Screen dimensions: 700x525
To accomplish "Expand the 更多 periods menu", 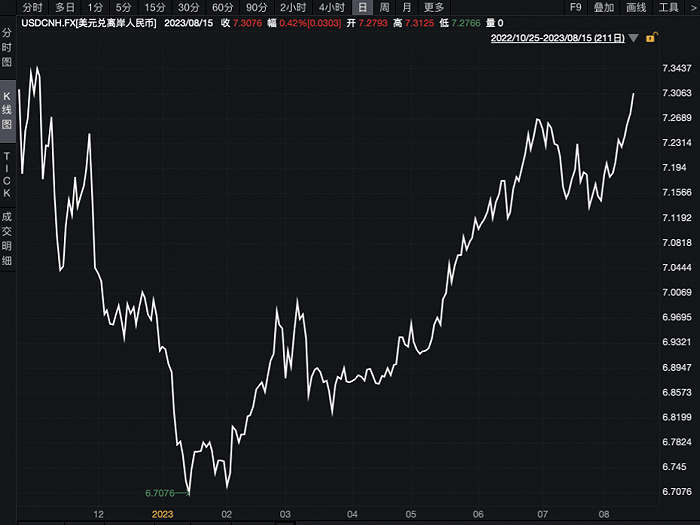I will tap(434, 7).
